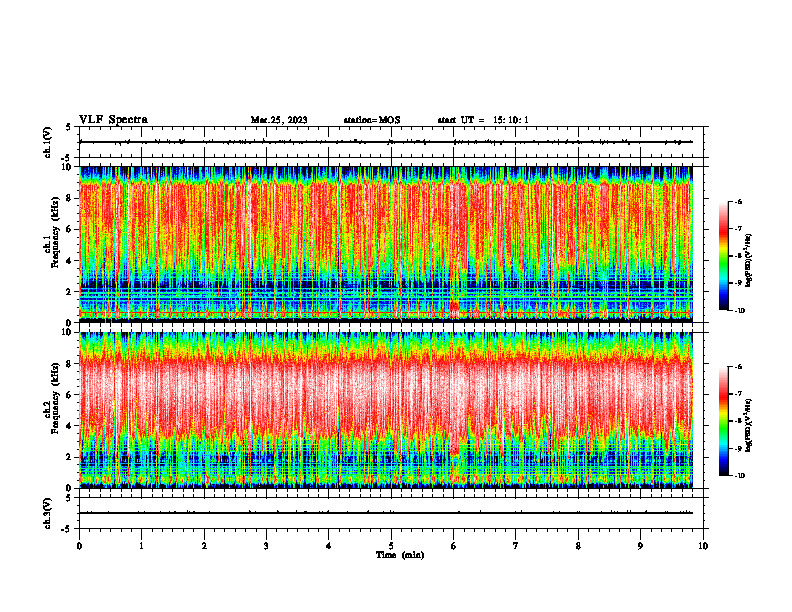Click the ch.1 spectrogram panel
Image resolution: width=792 pixels, height=612 pixels.
[386, 244]
